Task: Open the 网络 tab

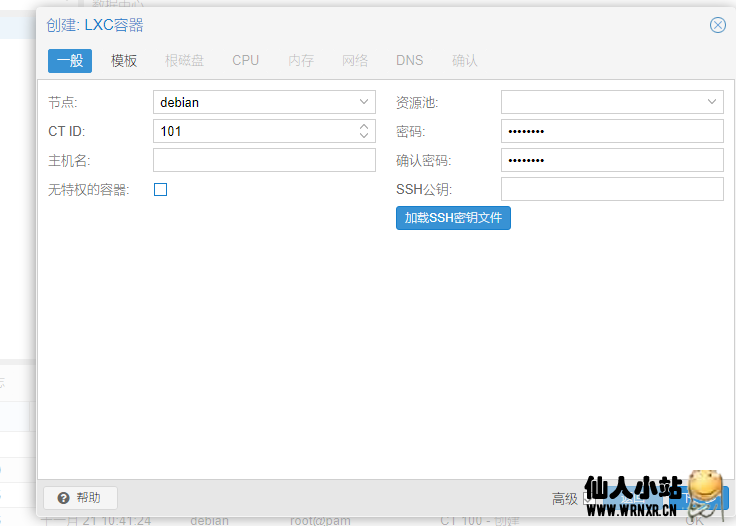Action: [355, 61]
